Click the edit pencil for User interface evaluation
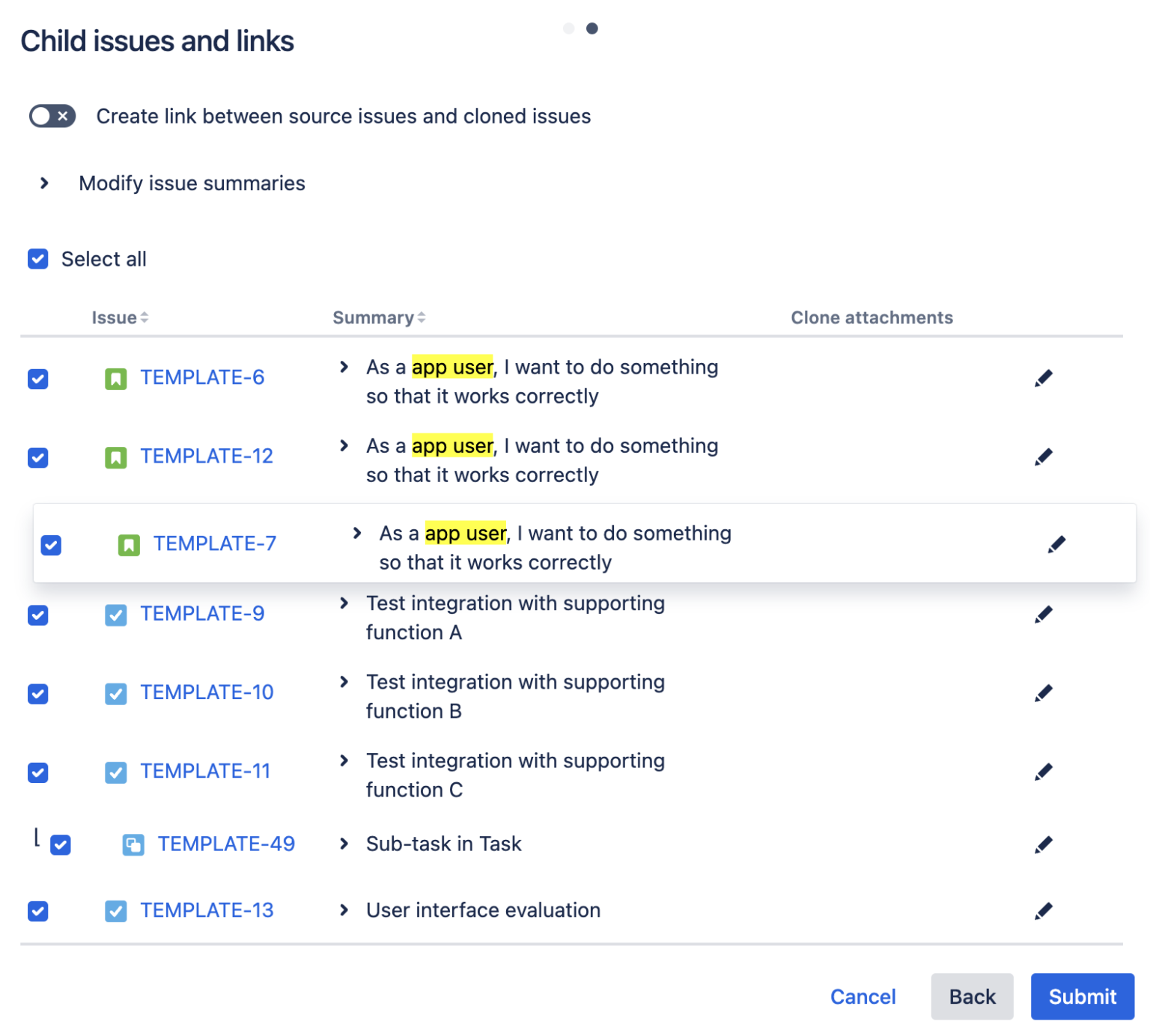The height and width of the screenshot is (1036, 1150). (x=1043, y=911)
